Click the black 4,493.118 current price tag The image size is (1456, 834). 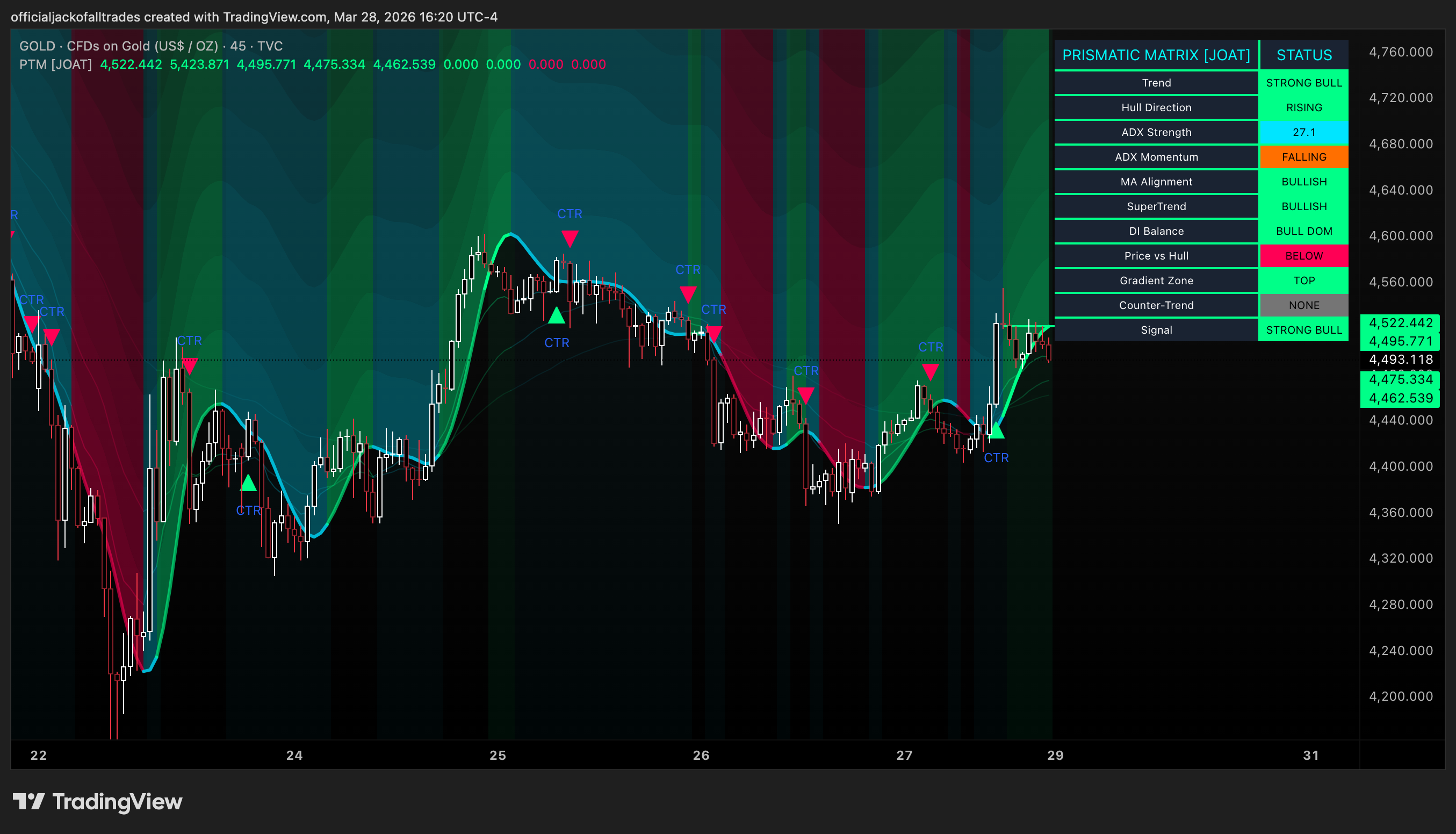(x=1401, y=360)
